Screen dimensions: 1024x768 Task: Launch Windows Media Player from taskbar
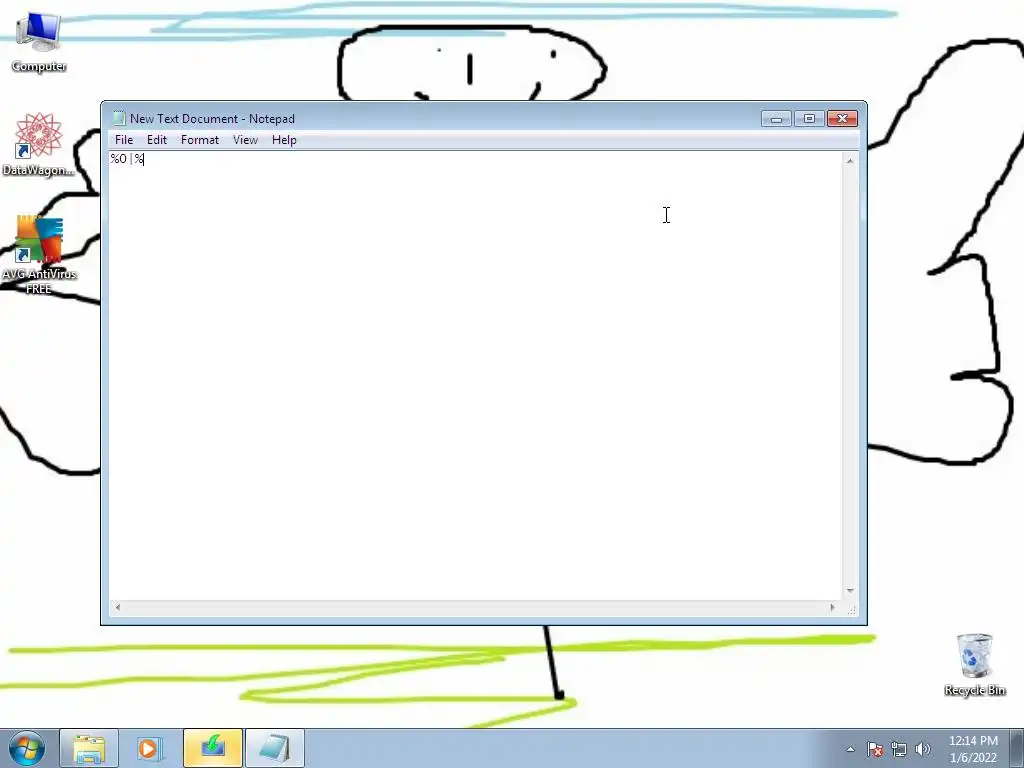point(150,748)
